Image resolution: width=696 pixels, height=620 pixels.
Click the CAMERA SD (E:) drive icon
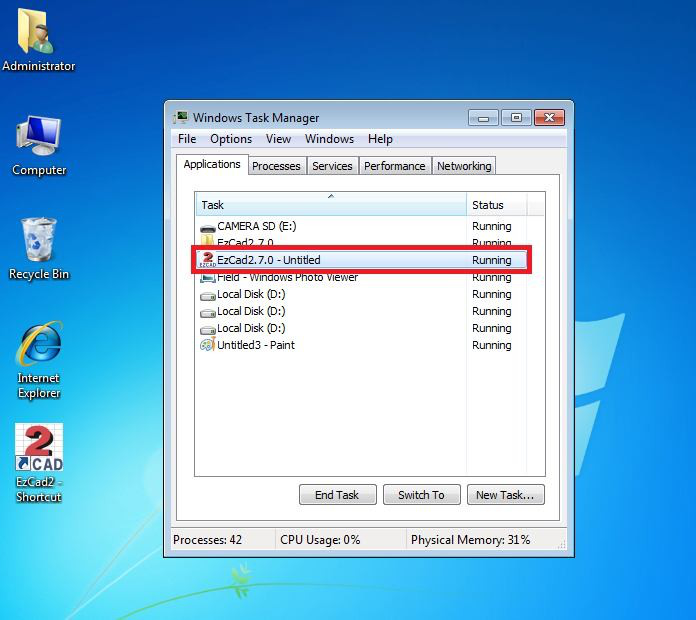click(x=208, y=227)
